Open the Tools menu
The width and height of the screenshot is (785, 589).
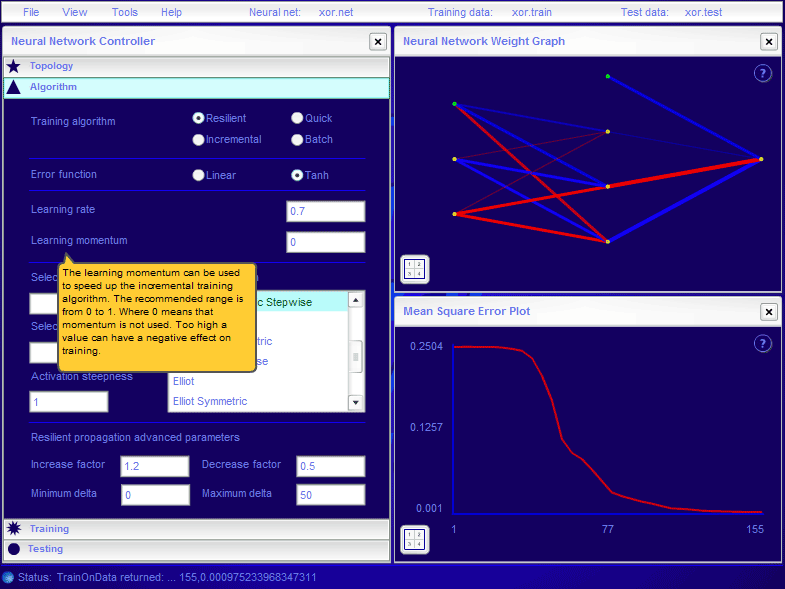tap(125, 12)
